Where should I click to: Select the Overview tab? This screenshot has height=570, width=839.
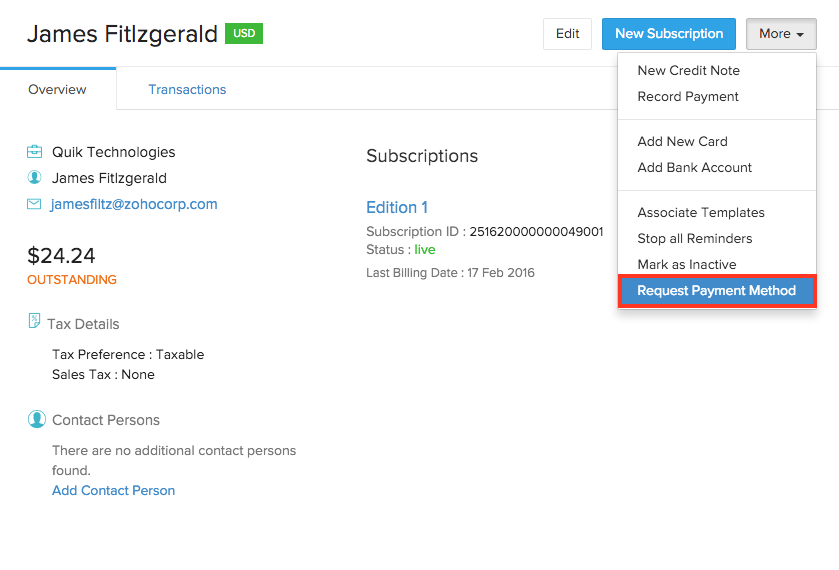pos(57,89)
